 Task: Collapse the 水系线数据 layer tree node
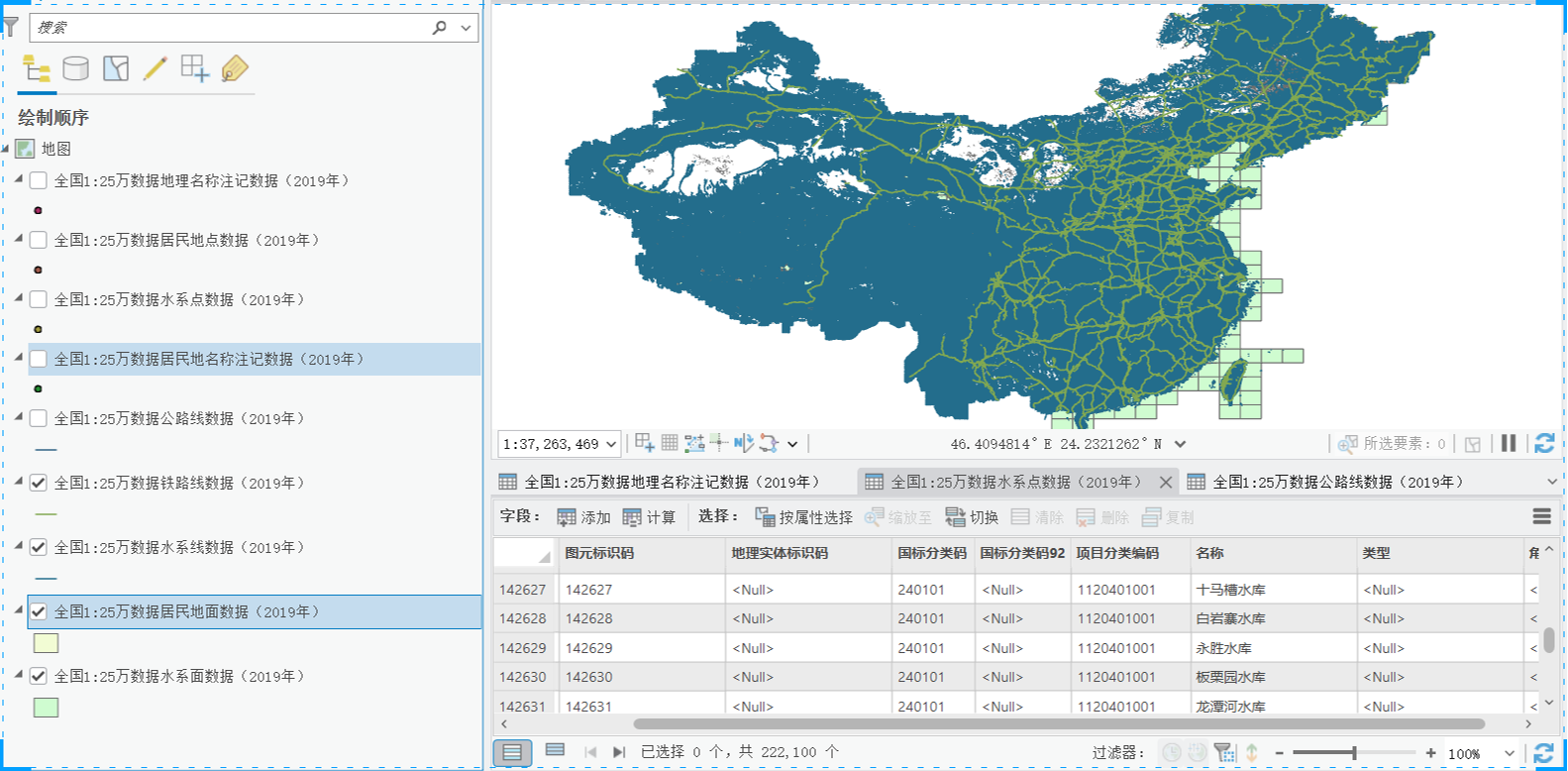click(x=19, y=545)
